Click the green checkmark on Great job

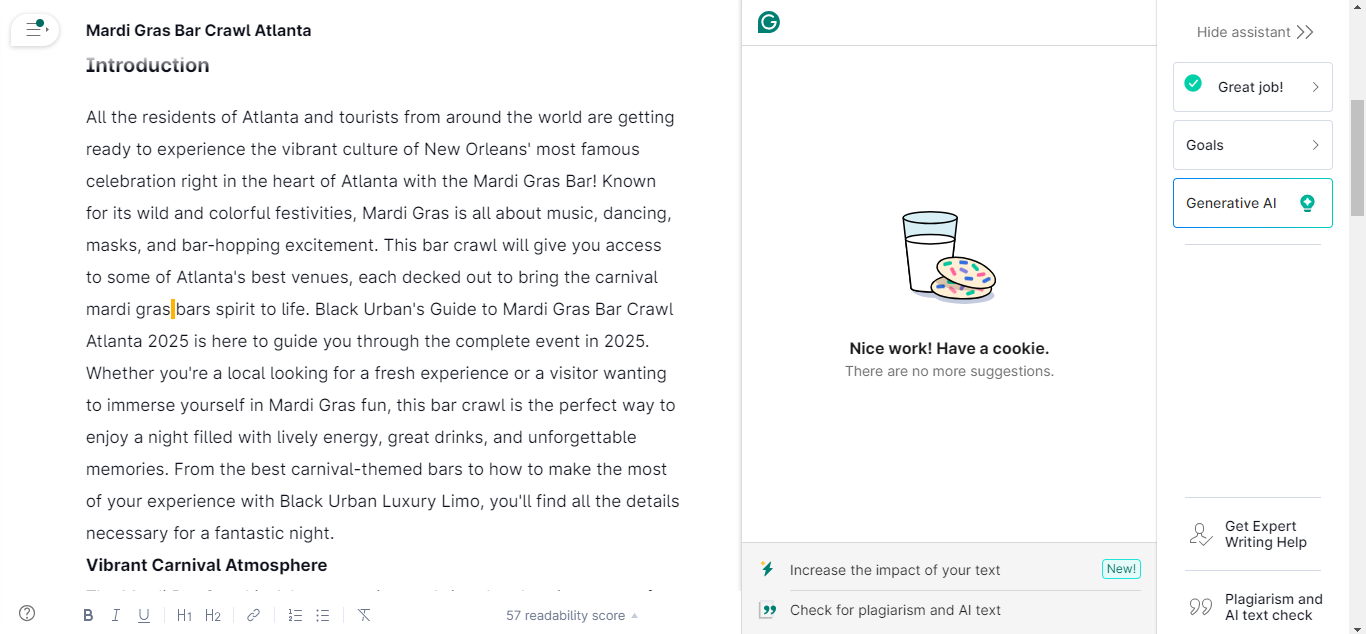point(1193,83)
